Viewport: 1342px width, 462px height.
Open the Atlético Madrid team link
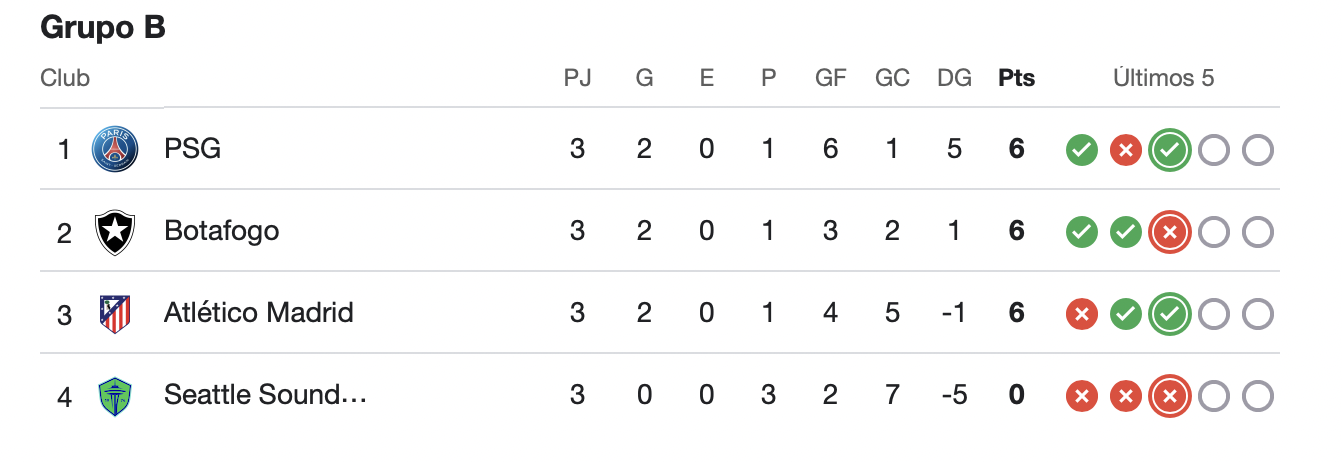(259, 313)
